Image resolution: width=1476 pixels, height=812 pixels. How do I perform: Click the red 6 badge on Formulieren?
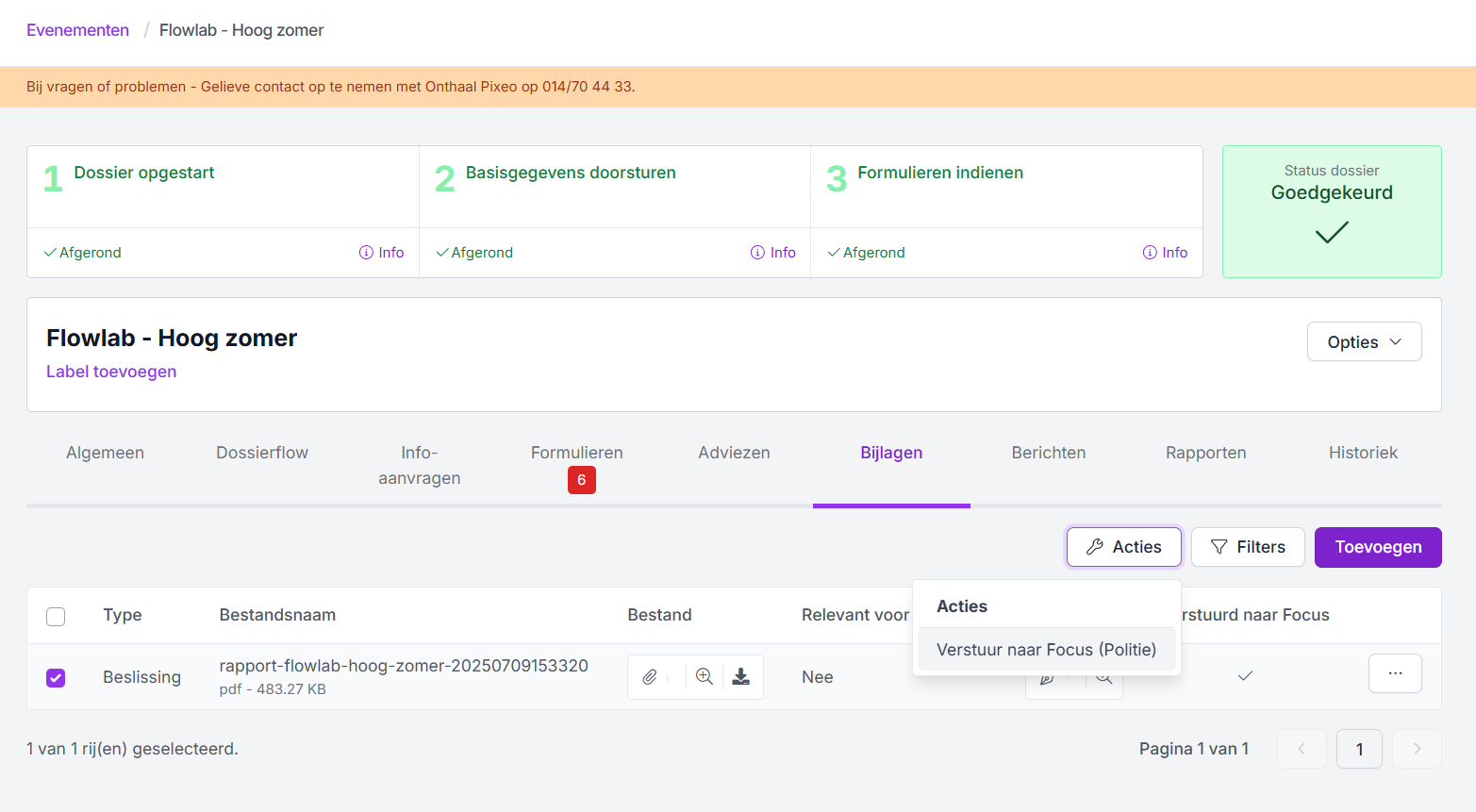[x=581, y=480]
